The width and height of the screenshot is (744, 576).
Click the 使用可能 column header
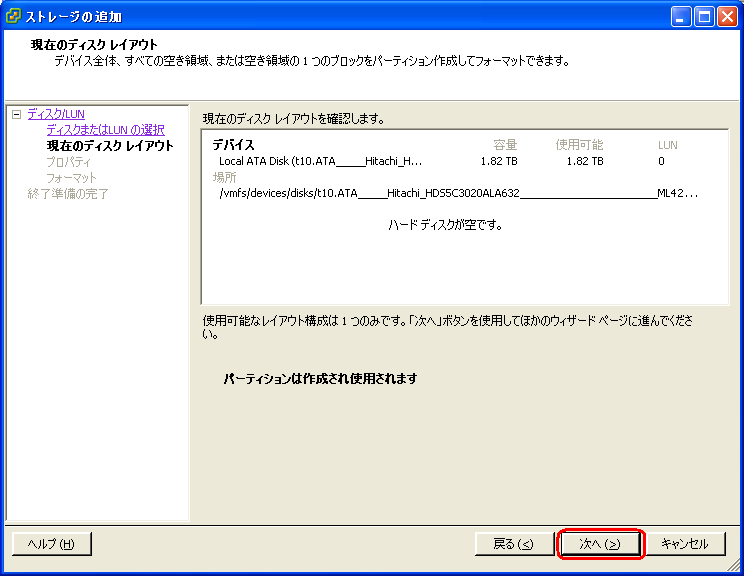[x=579, y=145]
